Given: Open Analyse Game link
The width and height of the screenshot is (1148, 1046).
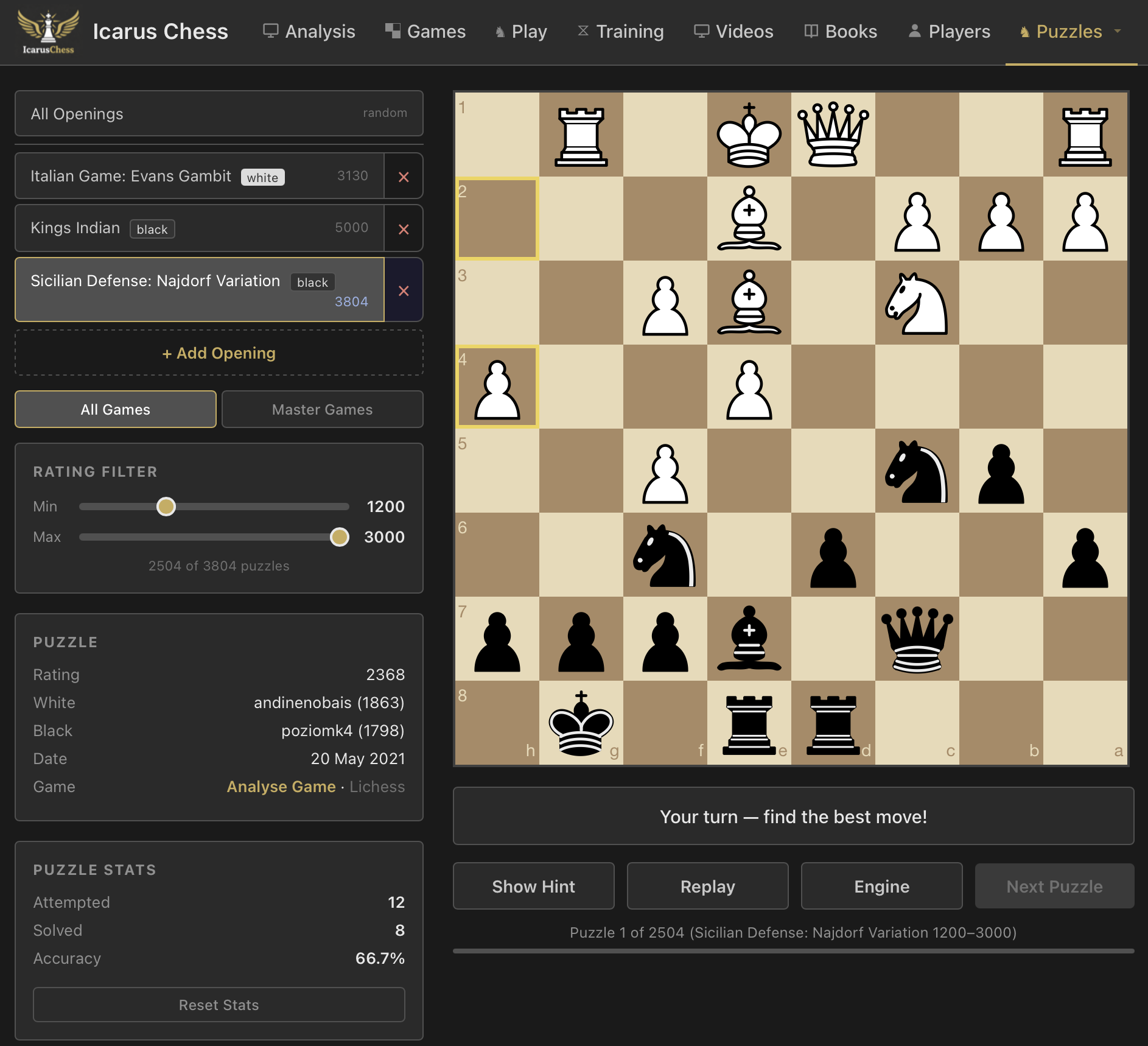Looking at the screenshot, I should coord(281,786).
